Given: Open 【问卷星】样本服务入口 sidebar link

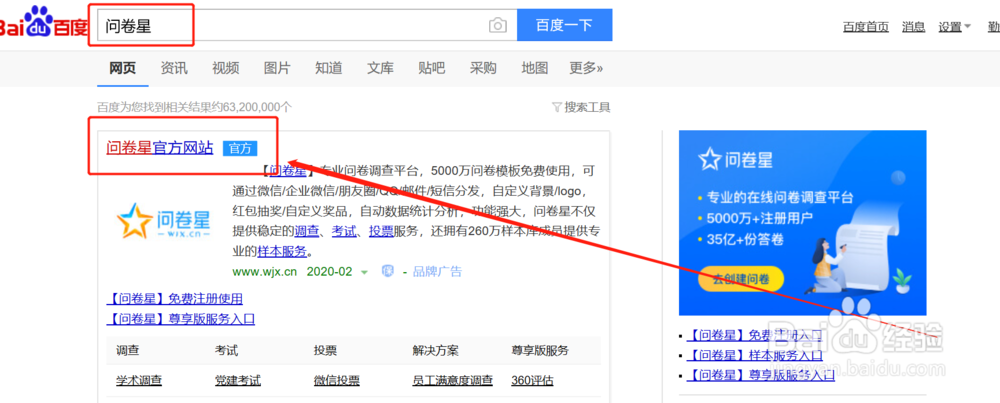Looking at the screenshot, I should pos(754,355).
